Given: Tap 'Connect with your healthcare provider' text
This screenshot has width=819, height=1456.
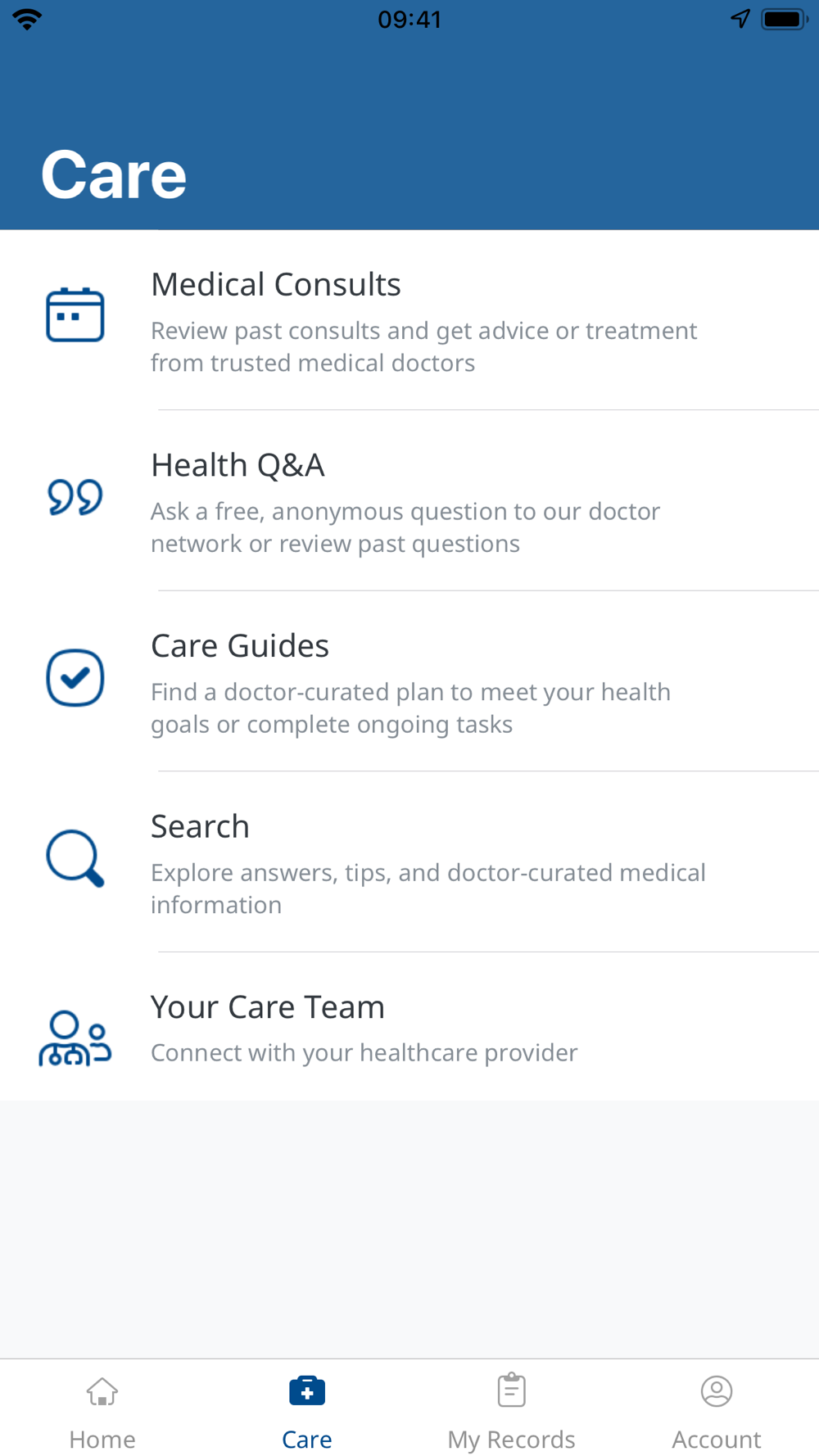Looking at the screenshot, I should point(364,1052).
